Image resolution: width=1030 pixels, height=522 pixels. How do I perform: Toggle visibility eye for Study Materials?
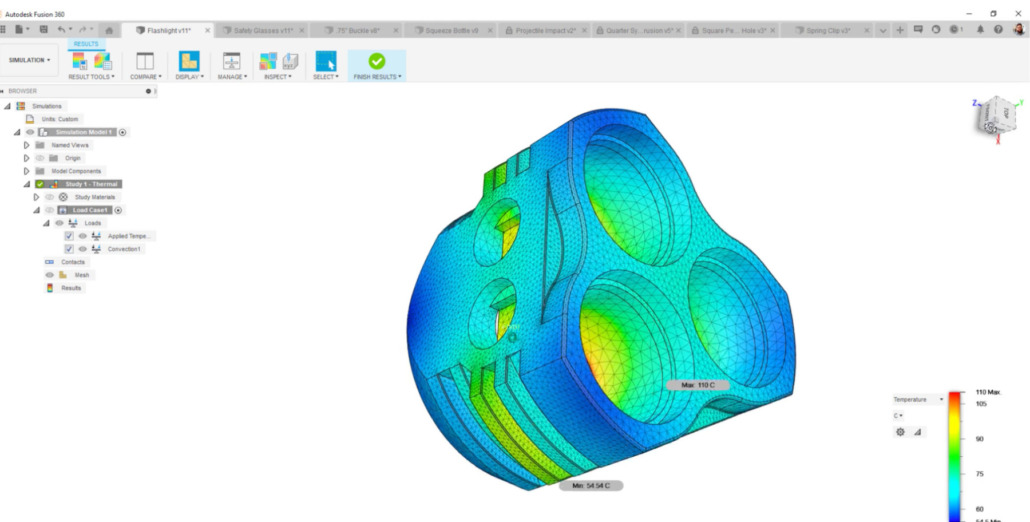49,197
